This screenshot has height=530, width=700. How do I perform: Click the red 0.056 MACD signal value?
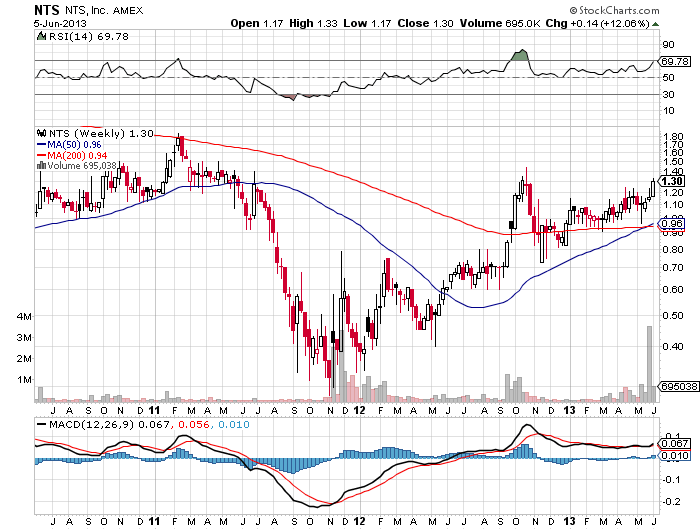[x=194, y=424]
